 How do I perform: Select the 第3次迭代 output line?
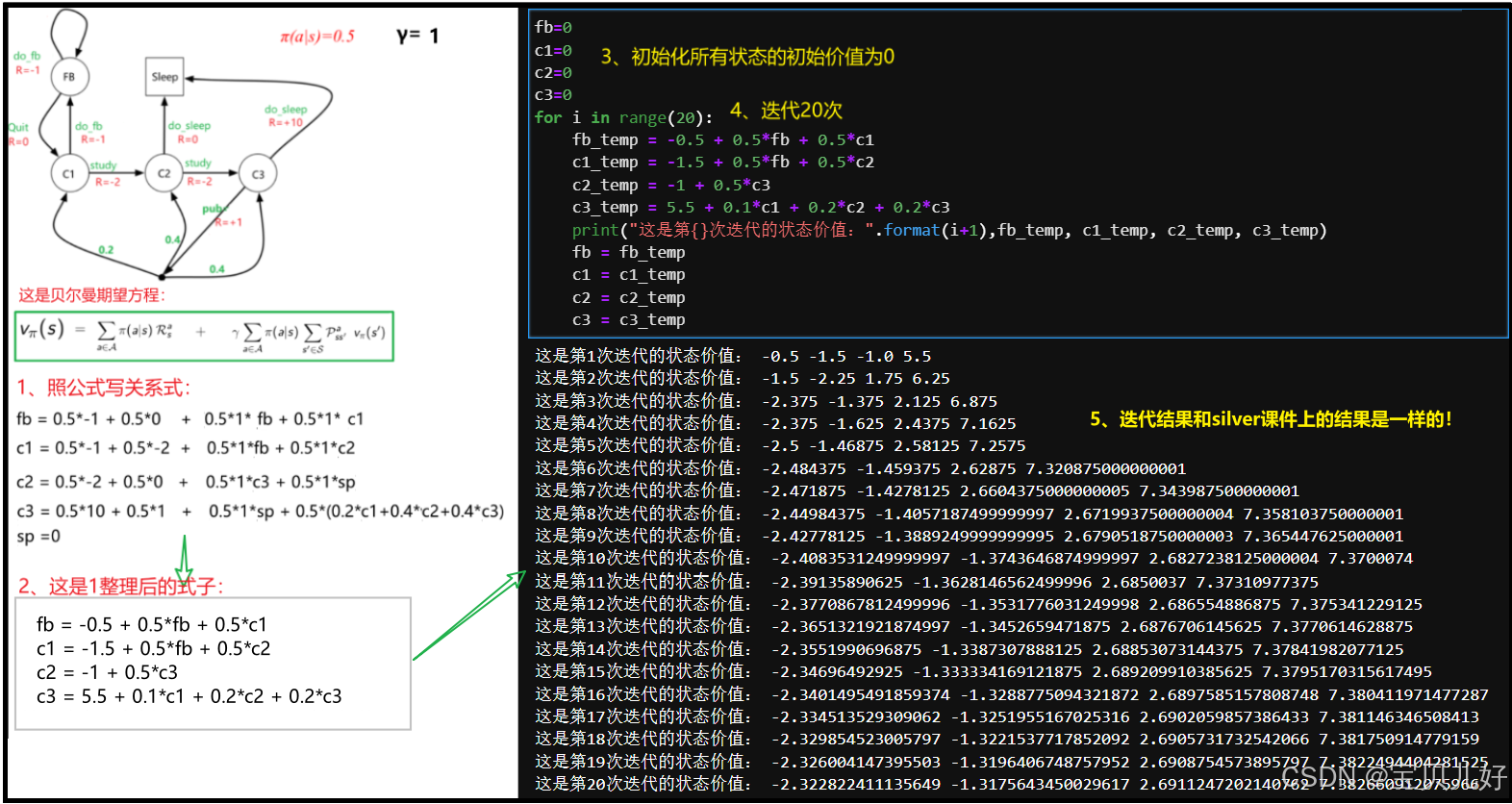coord(767,401)
